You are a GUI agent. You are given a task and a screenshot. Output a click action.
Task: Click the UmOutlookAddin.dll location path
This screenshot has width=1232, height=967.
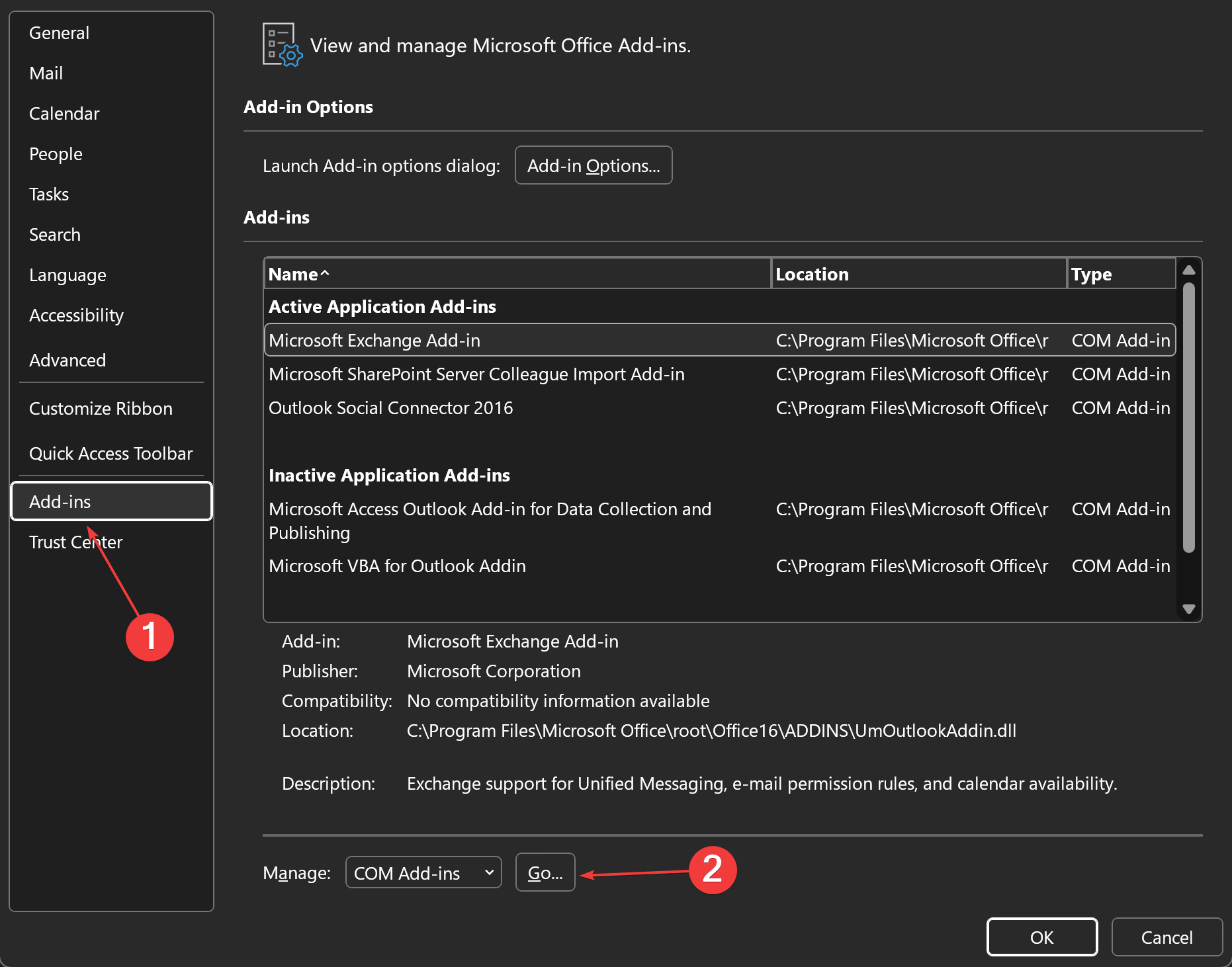point(711,731)
